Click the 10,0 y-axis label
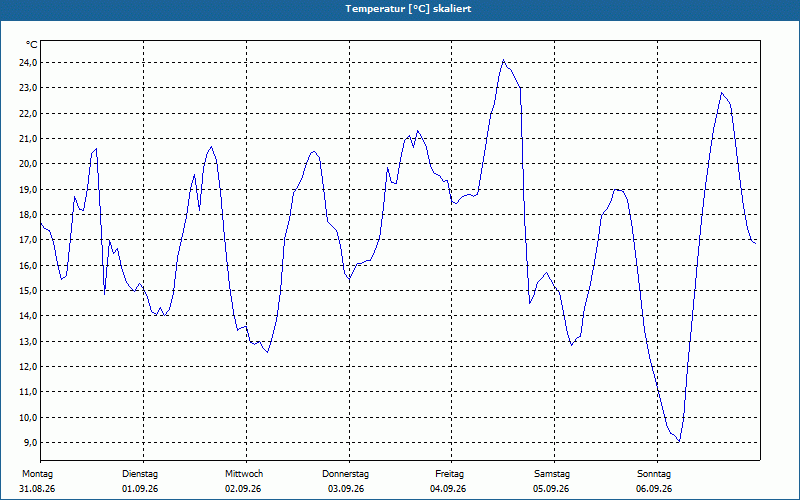800x500 pixels. click(28, 417)
